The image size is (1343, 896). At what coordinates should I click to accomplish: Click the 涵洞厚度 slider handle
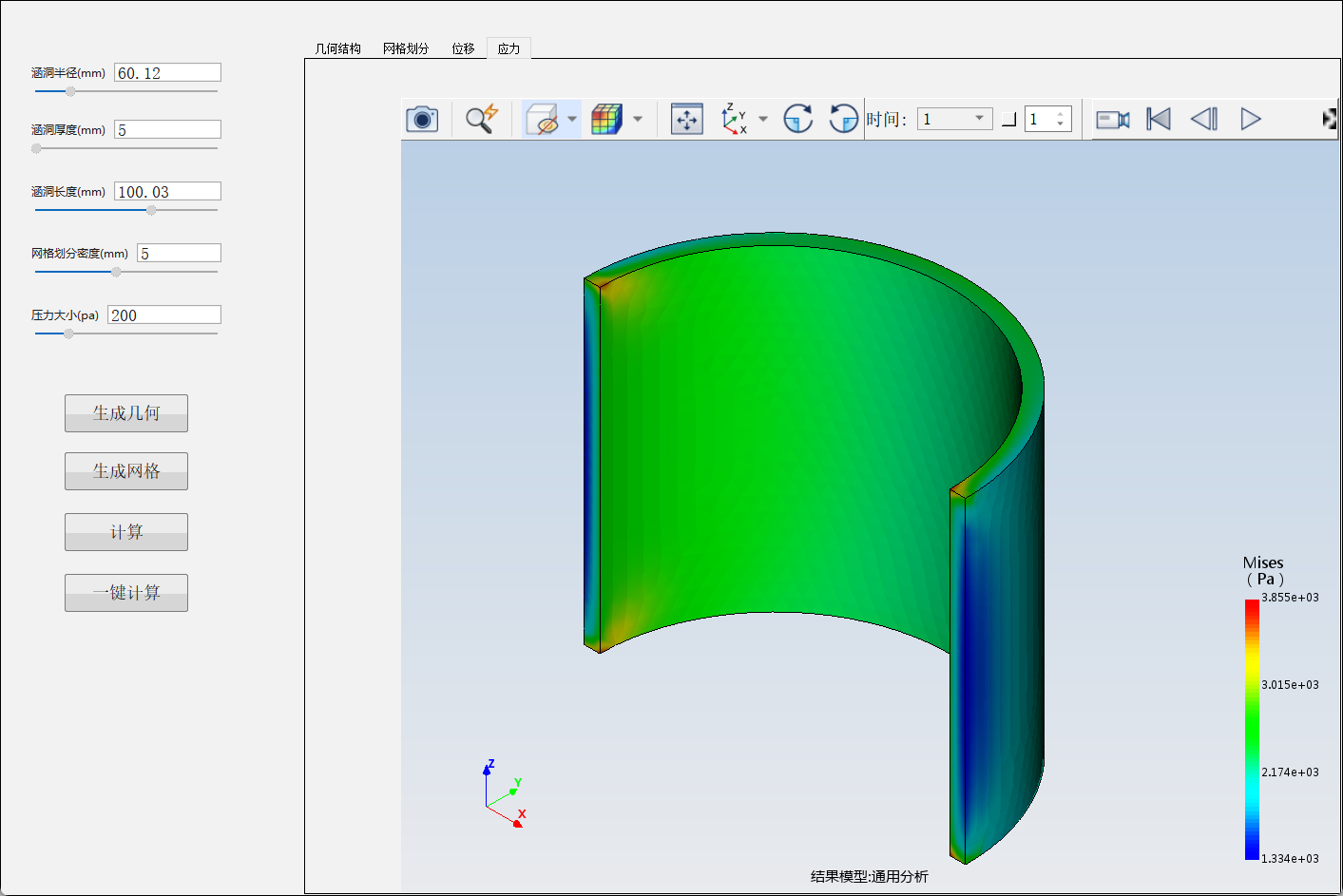pos(36,148)
